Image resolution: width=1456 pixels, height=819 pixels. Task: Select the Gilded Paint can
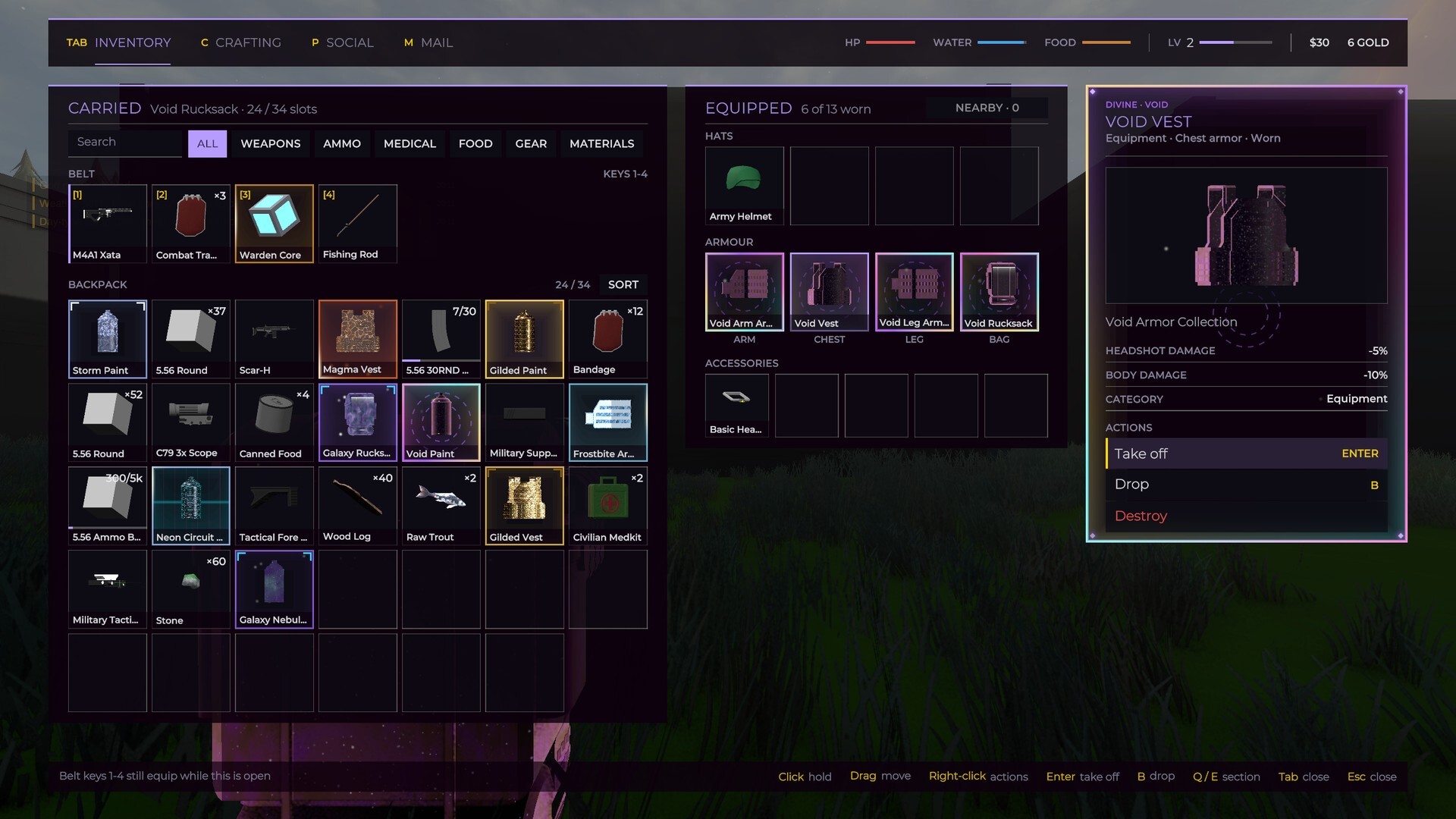point(525,339)
